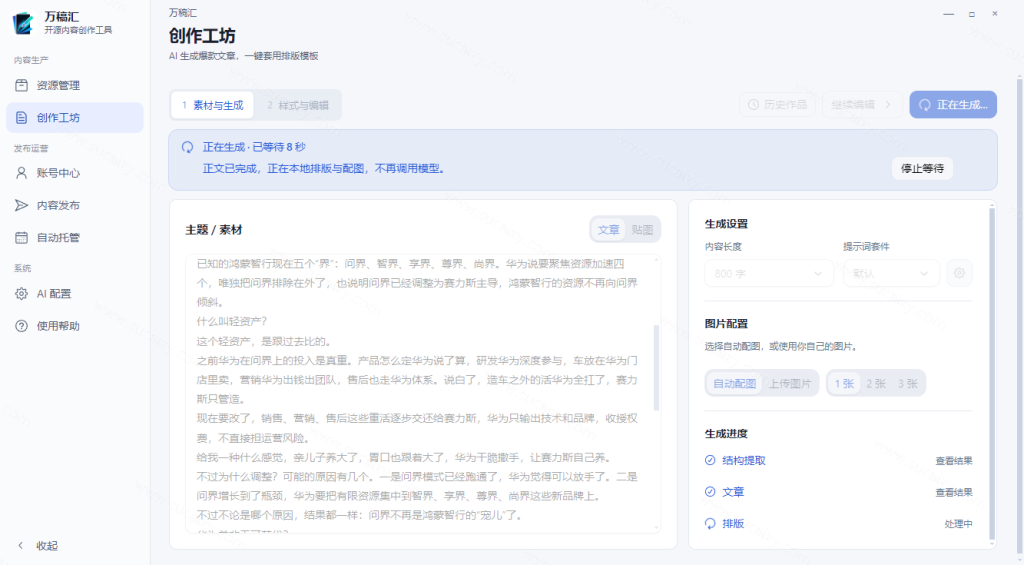Click the 排版 progress label
1024x565 pixels.
(x=733, y=524)
